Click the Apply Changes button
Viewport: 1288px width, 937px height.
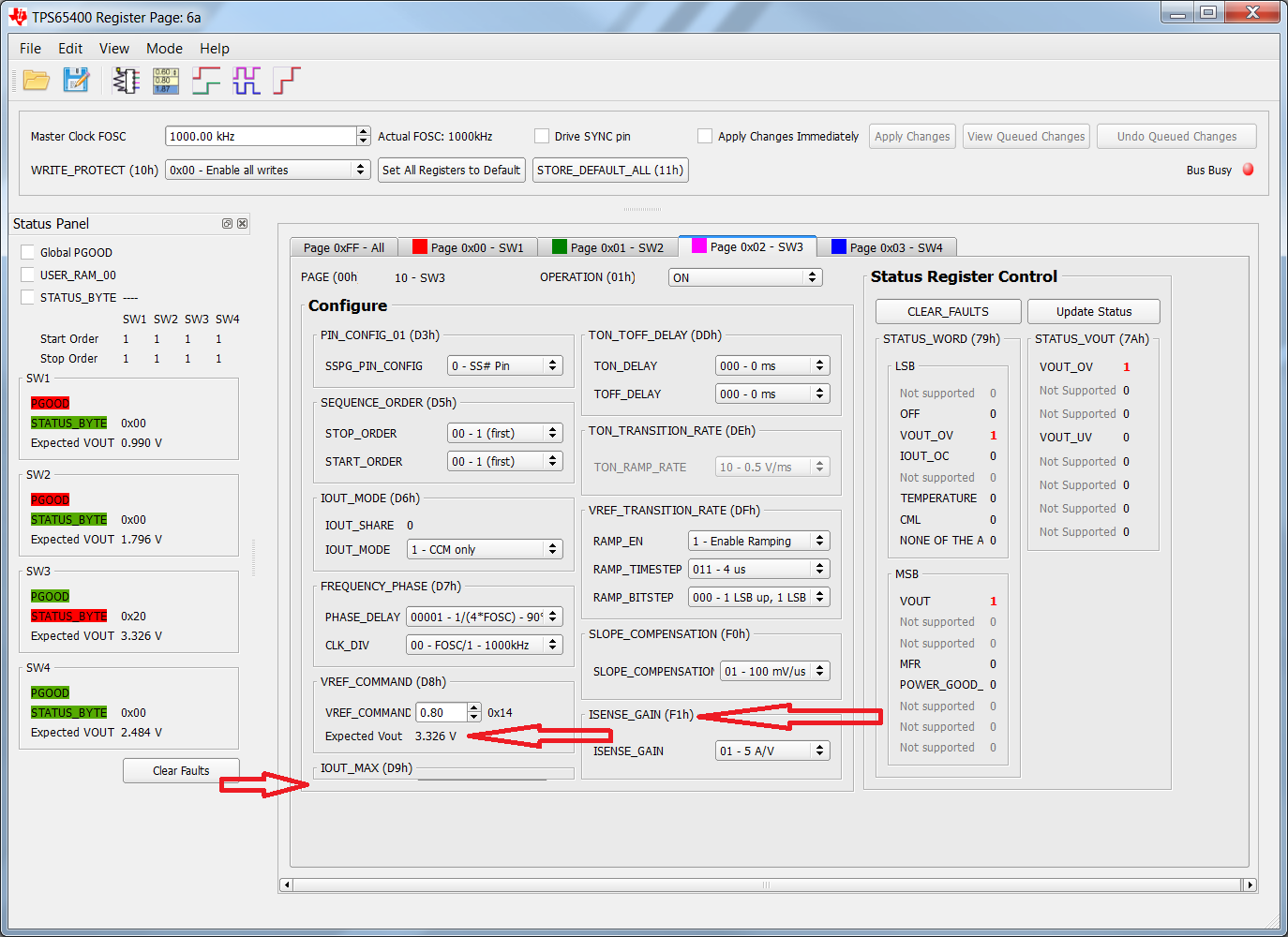click(912, 136)
